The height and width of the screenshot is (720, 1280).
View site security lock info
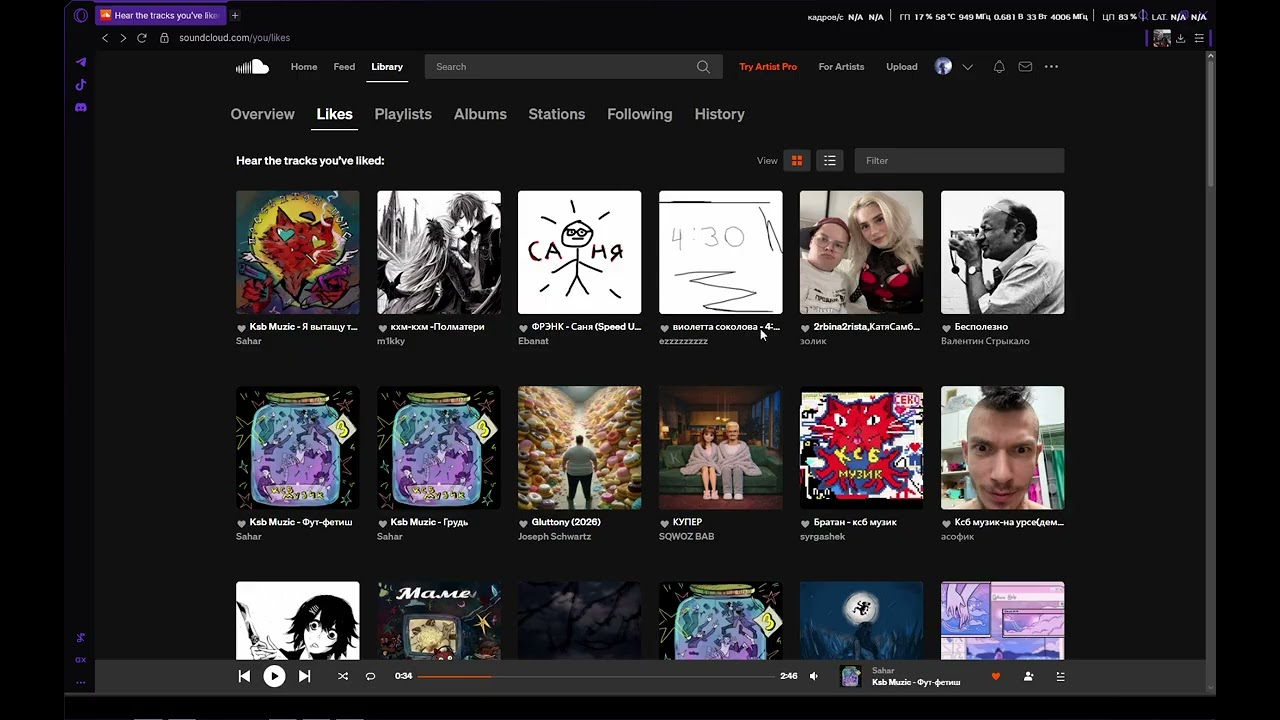[165, 38]
